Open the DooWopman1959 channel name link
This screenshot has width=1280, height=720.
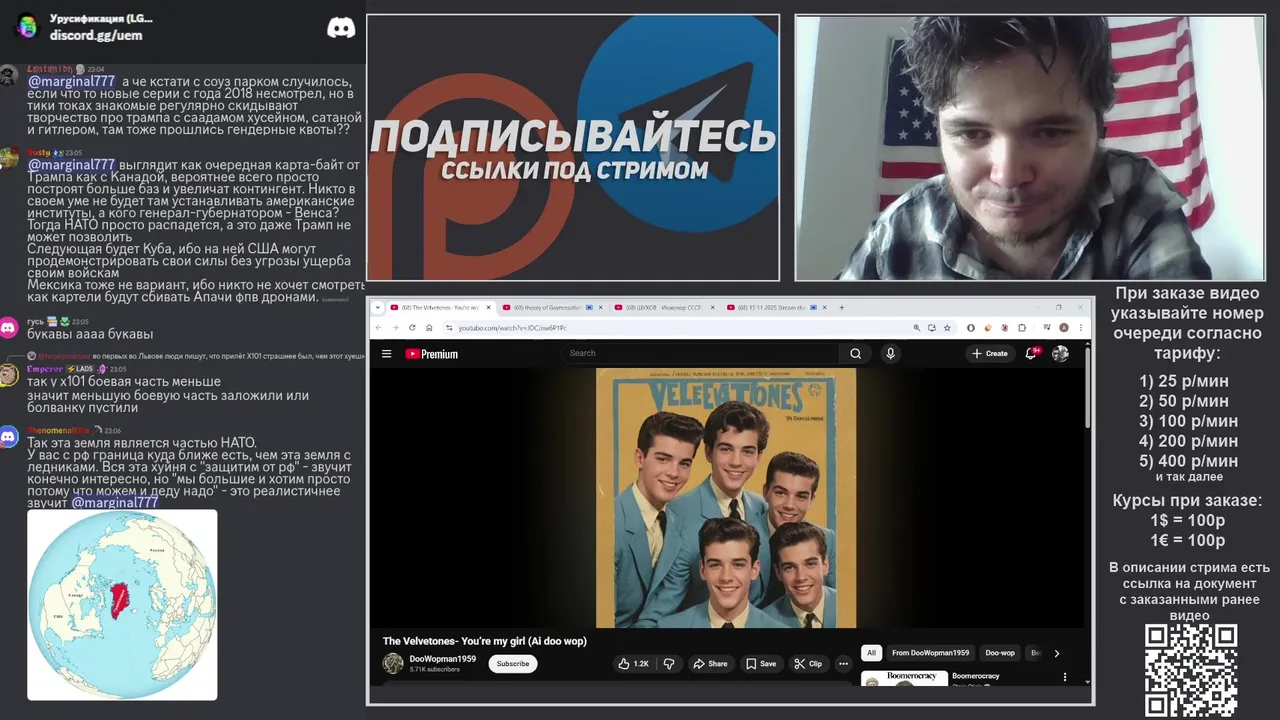pos(442,659)
